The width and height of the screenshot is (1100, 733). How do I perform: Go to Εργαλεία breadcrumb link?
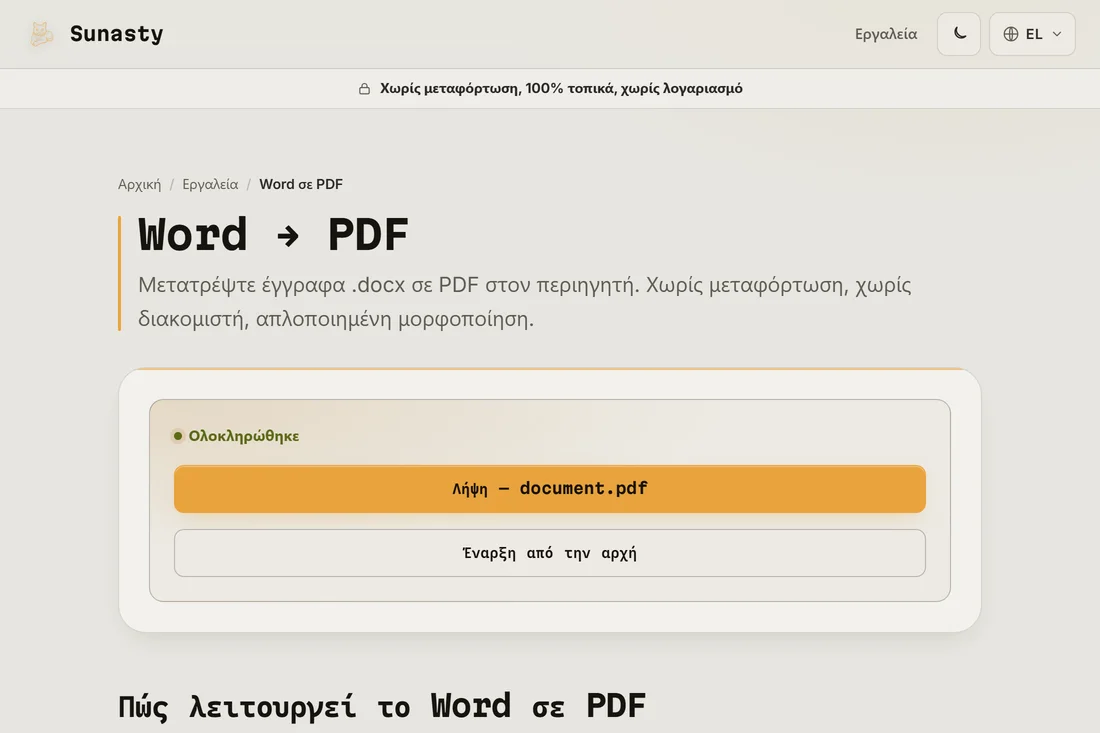pos(210,184)
